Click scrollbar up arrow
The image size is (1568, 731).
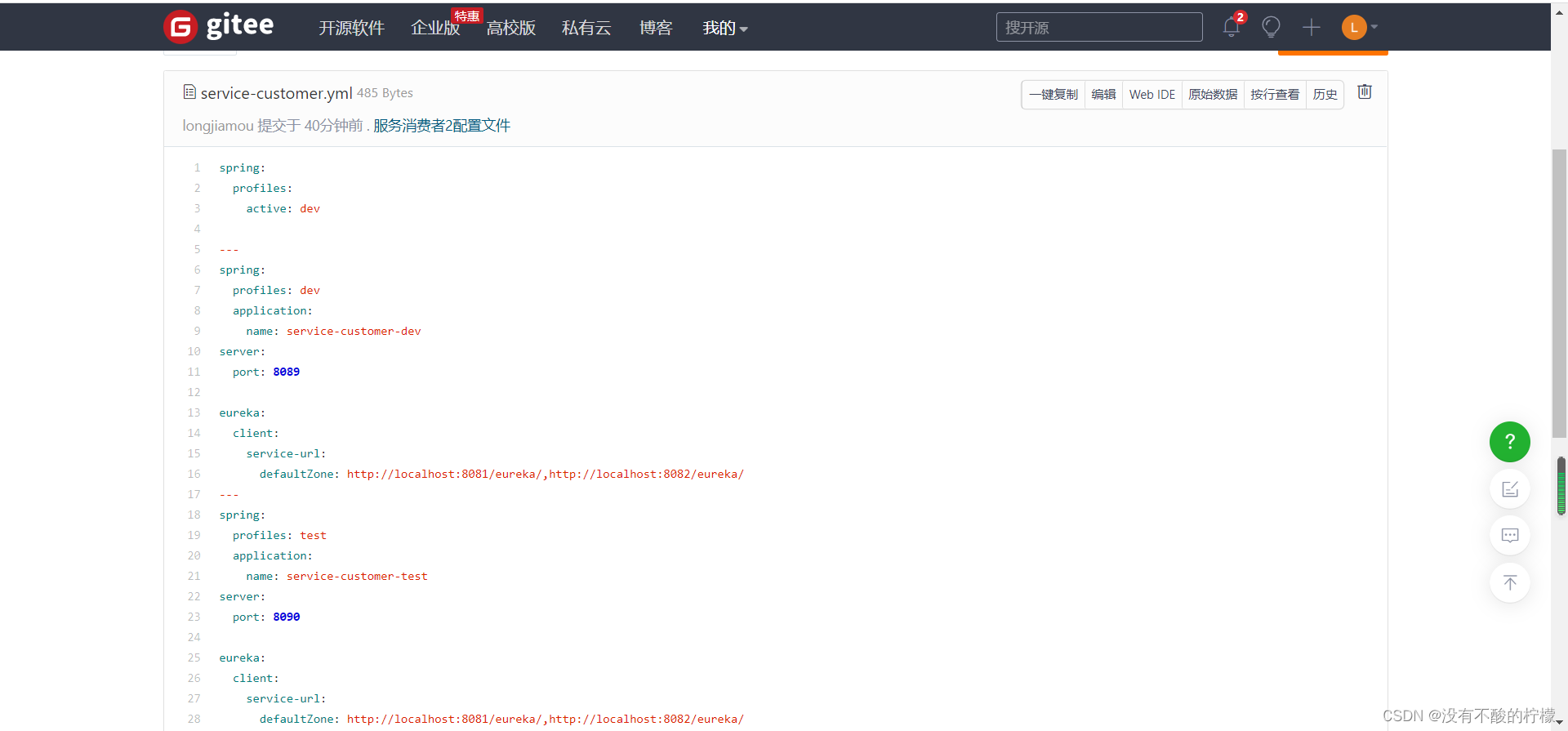tap(1560, 12)
